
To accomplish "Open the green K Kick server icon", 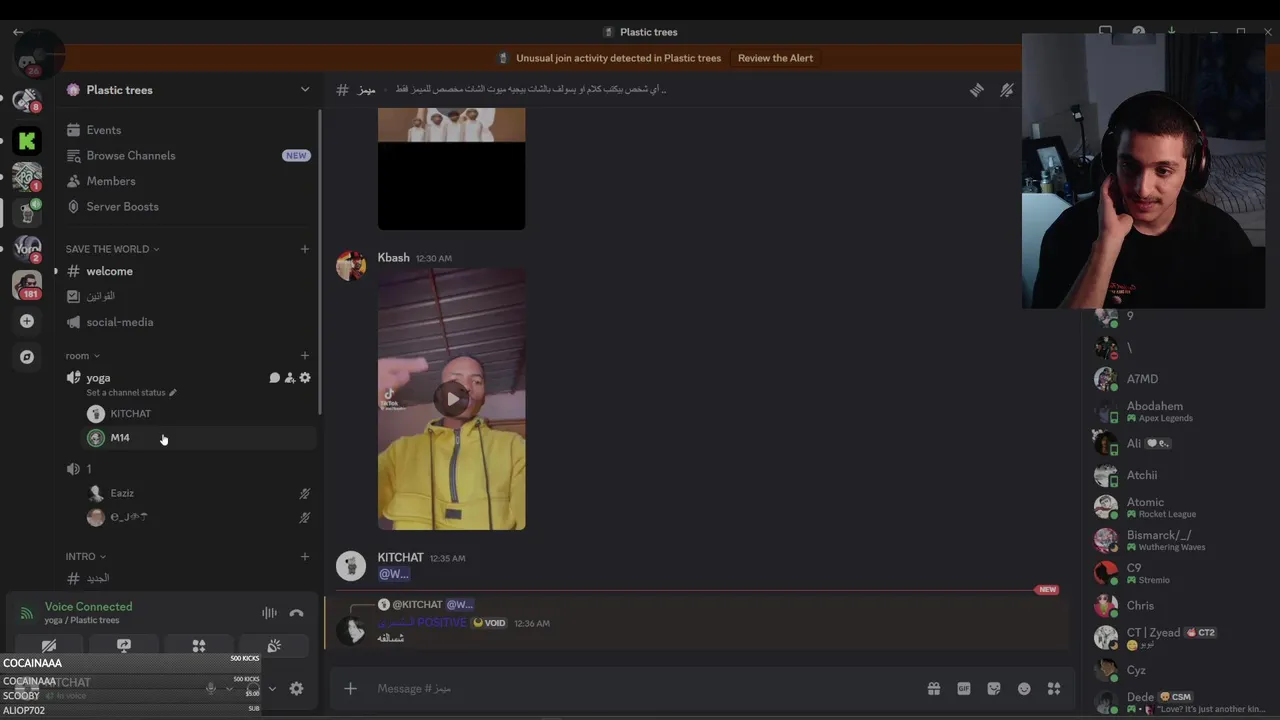I will tap(27, 141).
